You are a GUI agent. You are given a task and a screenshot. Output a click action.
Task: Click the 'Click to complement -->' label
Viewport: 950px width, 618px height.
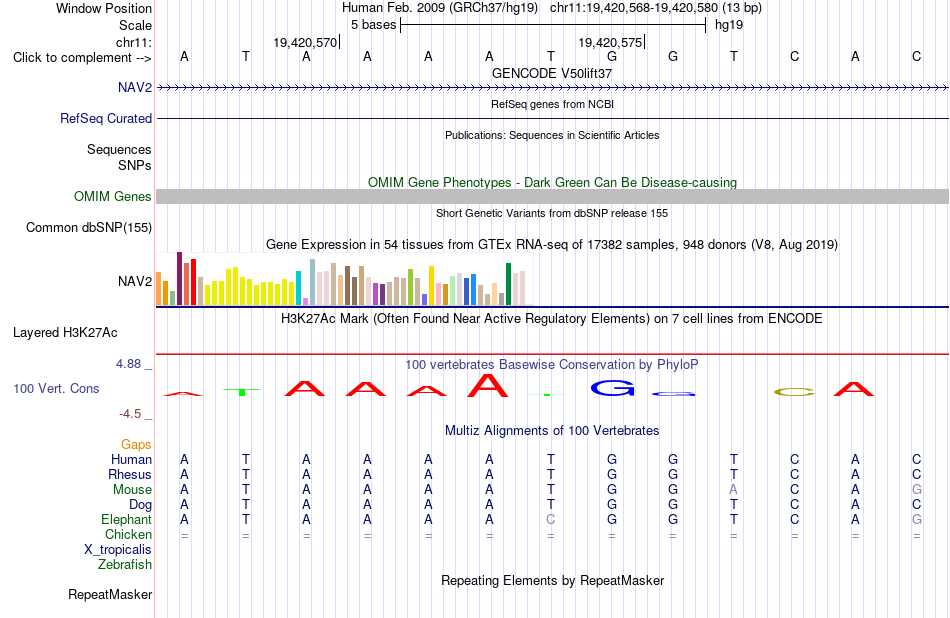click(x=82, y=58)
